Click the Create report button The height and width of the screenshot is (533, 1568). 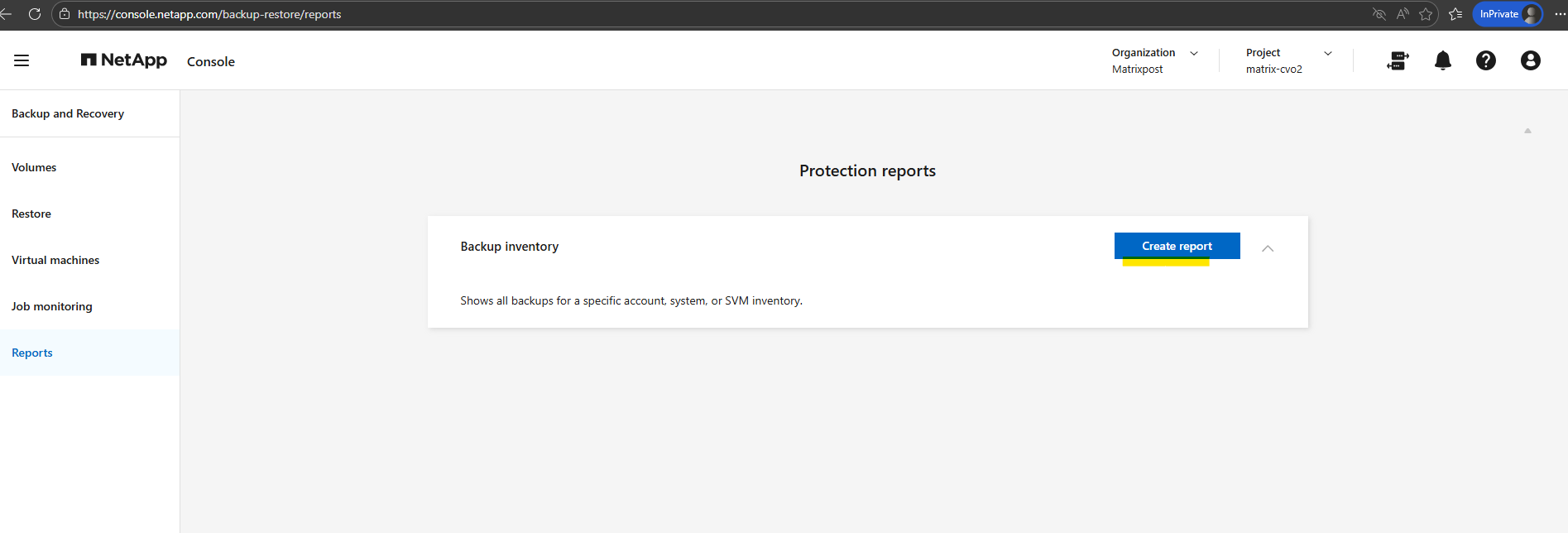pyautogui.click(x=1177, y=246)
